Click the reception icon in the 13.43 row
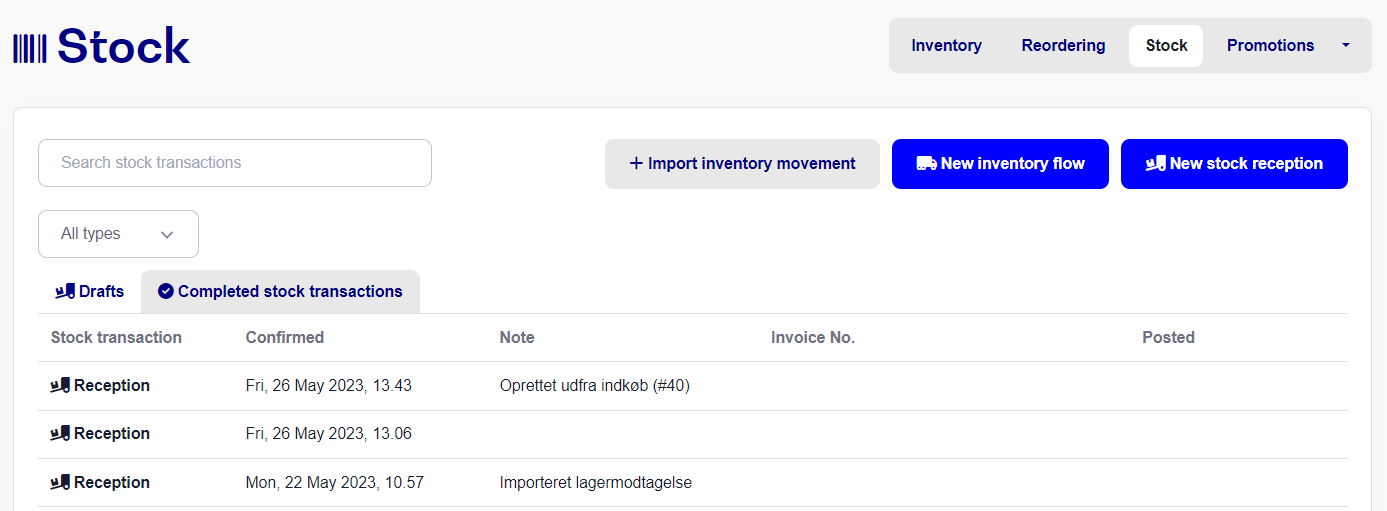Image resolution: width=1387 pixels, height=511 pixels. 61,385
